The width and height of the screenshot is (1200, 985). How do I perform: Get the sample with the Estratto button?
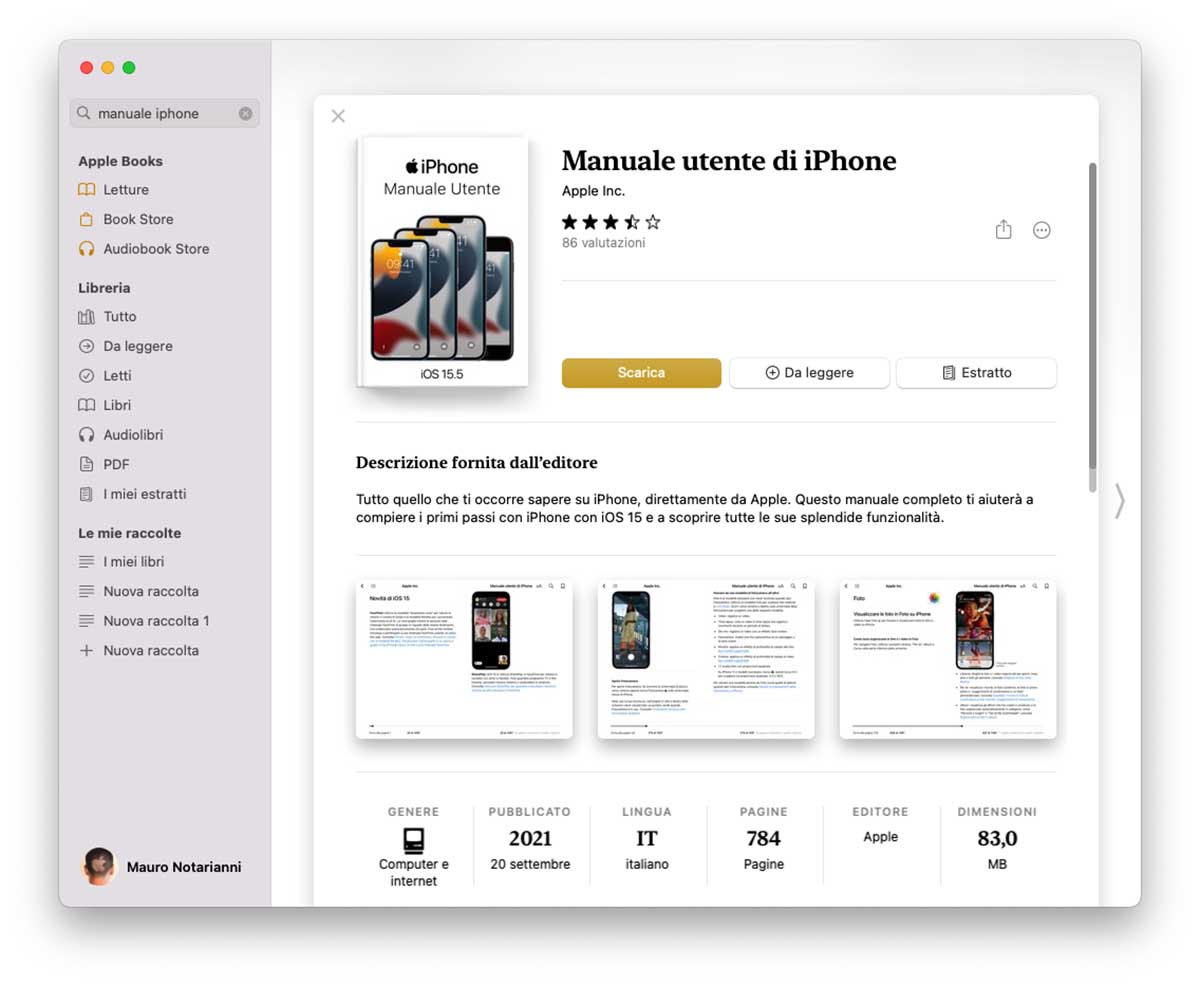tap(976, 372)
